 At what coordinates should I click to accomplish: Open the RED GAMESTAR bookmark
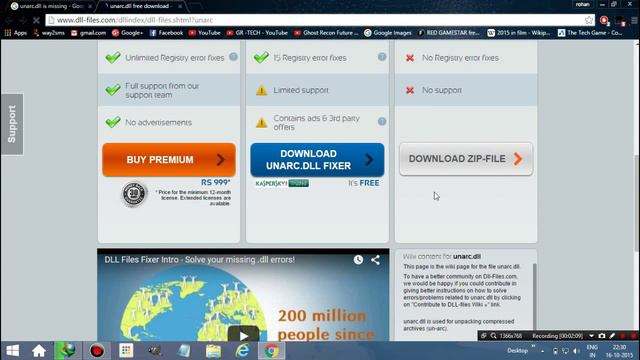click(x=449, y=33)
